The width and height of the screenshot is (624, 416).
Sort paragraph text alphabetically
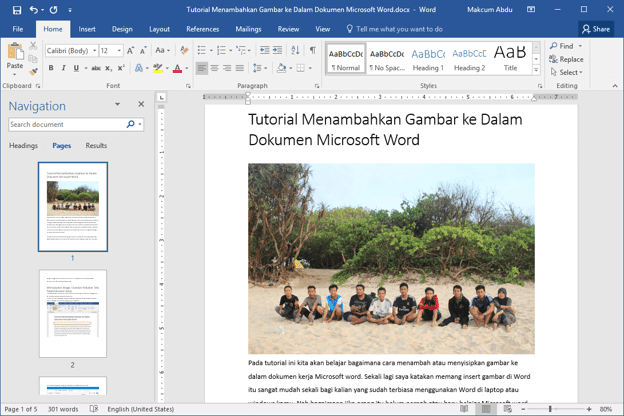click(295, 50)
